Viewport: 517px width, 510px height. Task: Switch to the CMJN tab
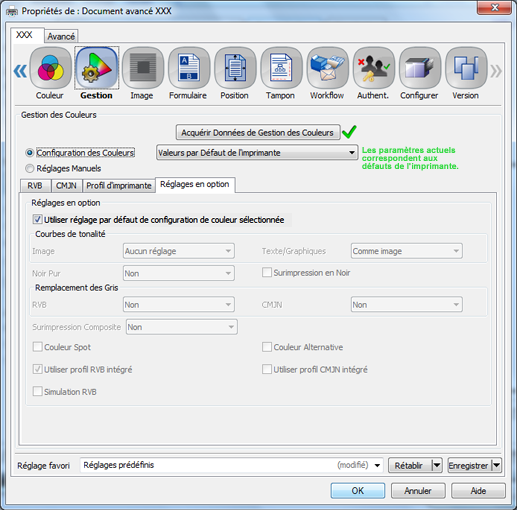click(66, 186)
